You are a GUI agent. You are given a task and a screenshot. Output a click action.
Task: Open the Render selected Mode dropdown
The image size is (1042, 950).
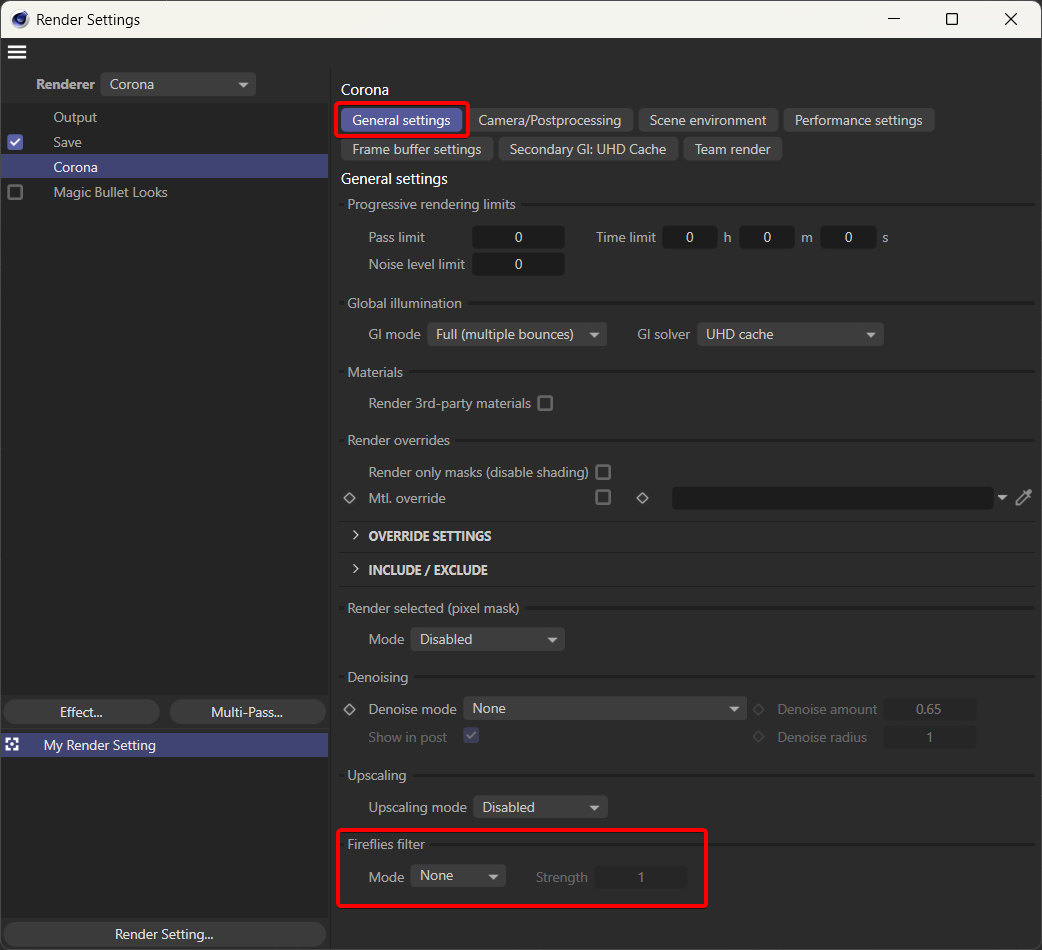point(488,639)
